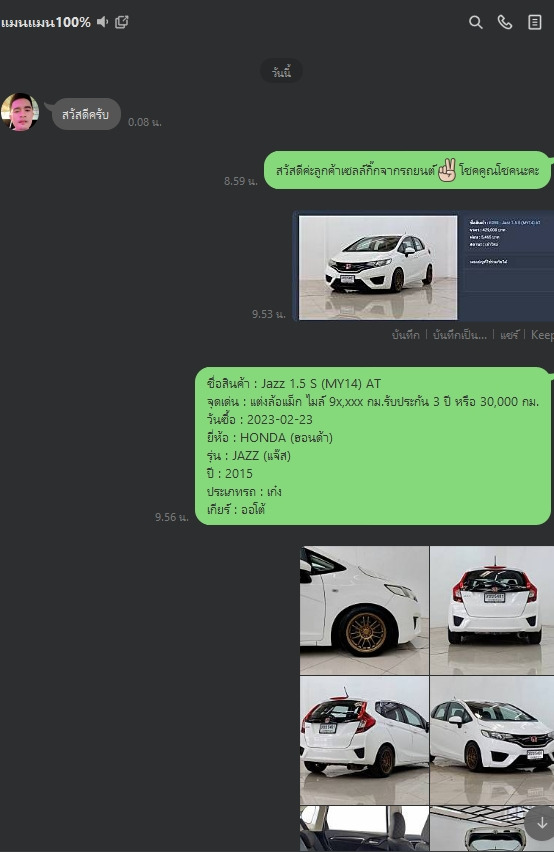The height and width of the screenshot is (852, 554).
Task: Open the notes menu icon in header
Action: (x=534, y=22)
